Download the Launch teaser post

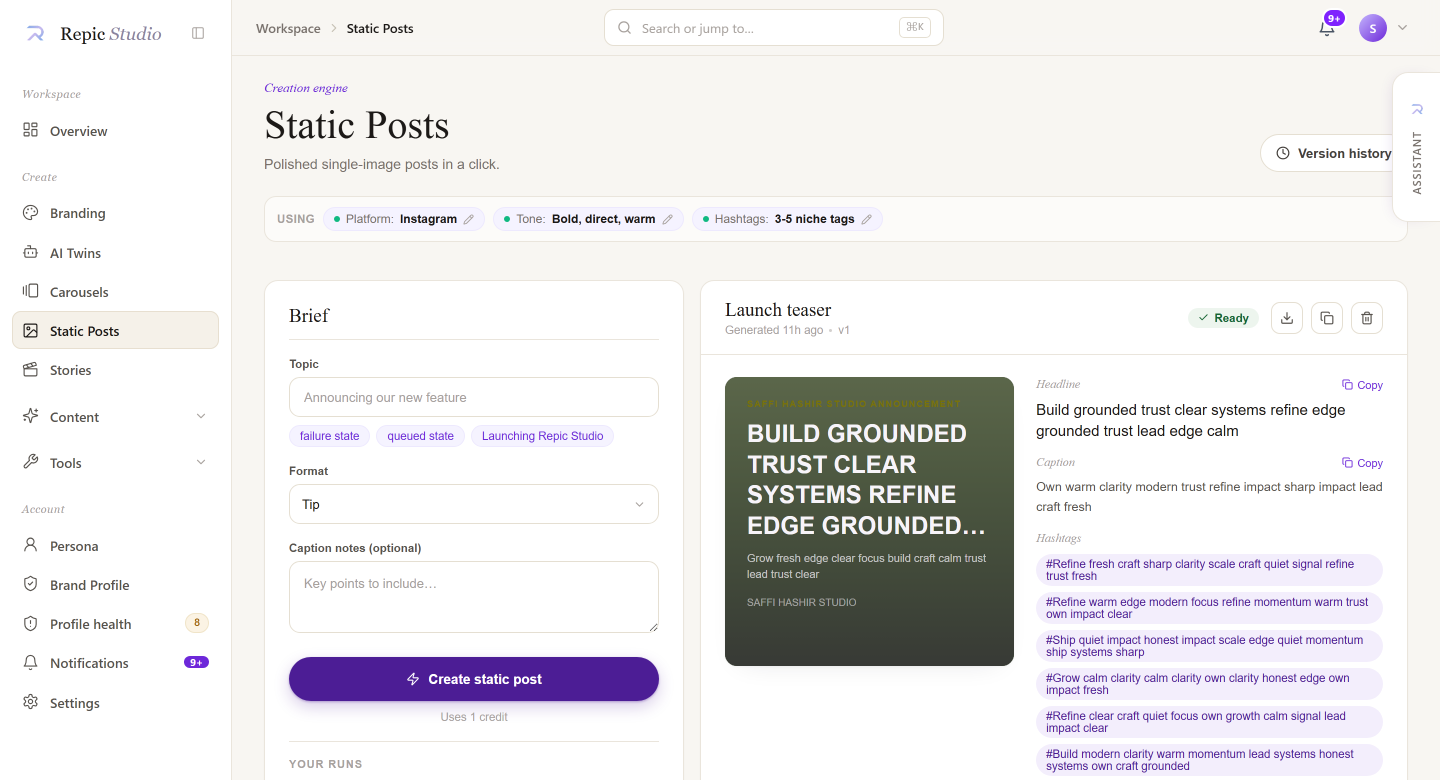click(x=1287, y=318)
